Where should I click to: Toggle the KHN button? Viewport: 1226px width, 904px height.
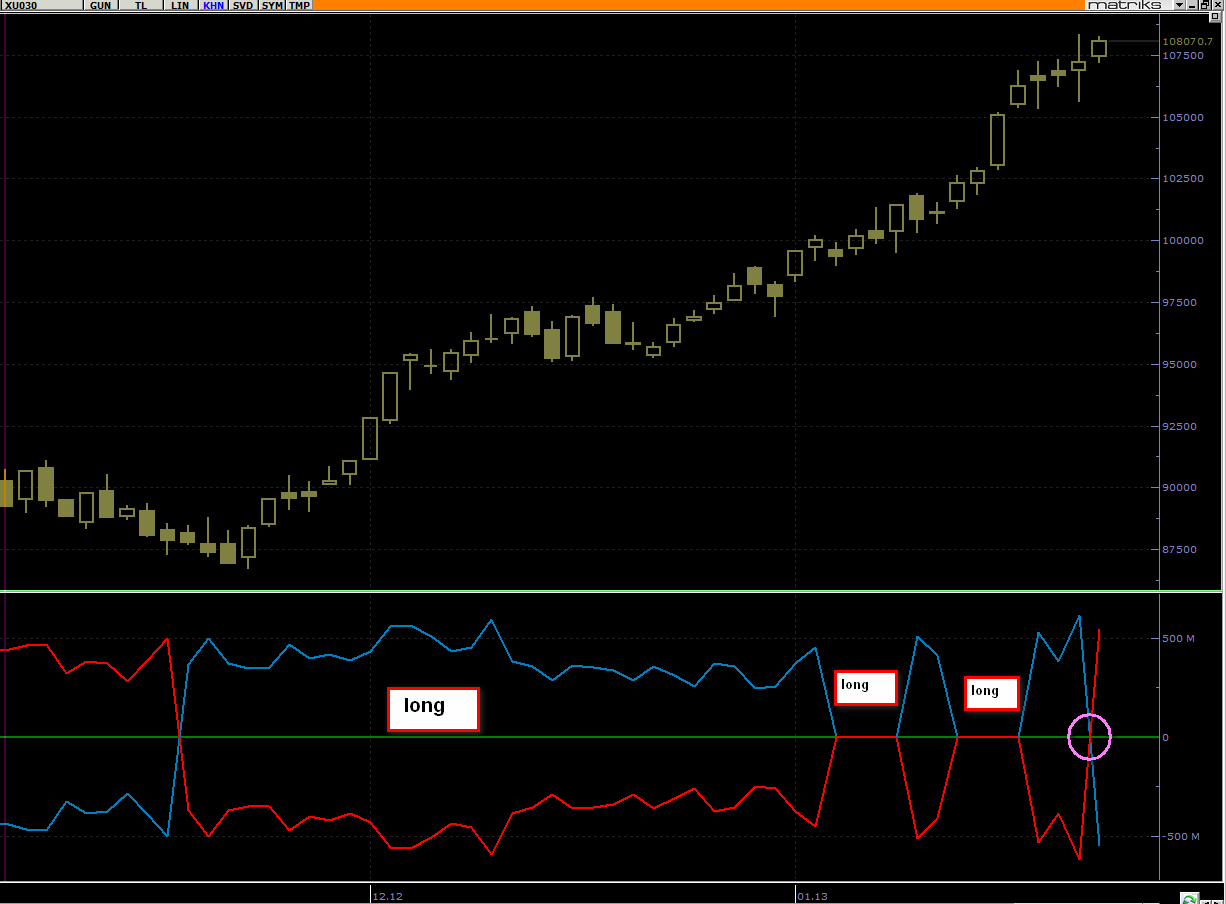click(x=213, y=5)
